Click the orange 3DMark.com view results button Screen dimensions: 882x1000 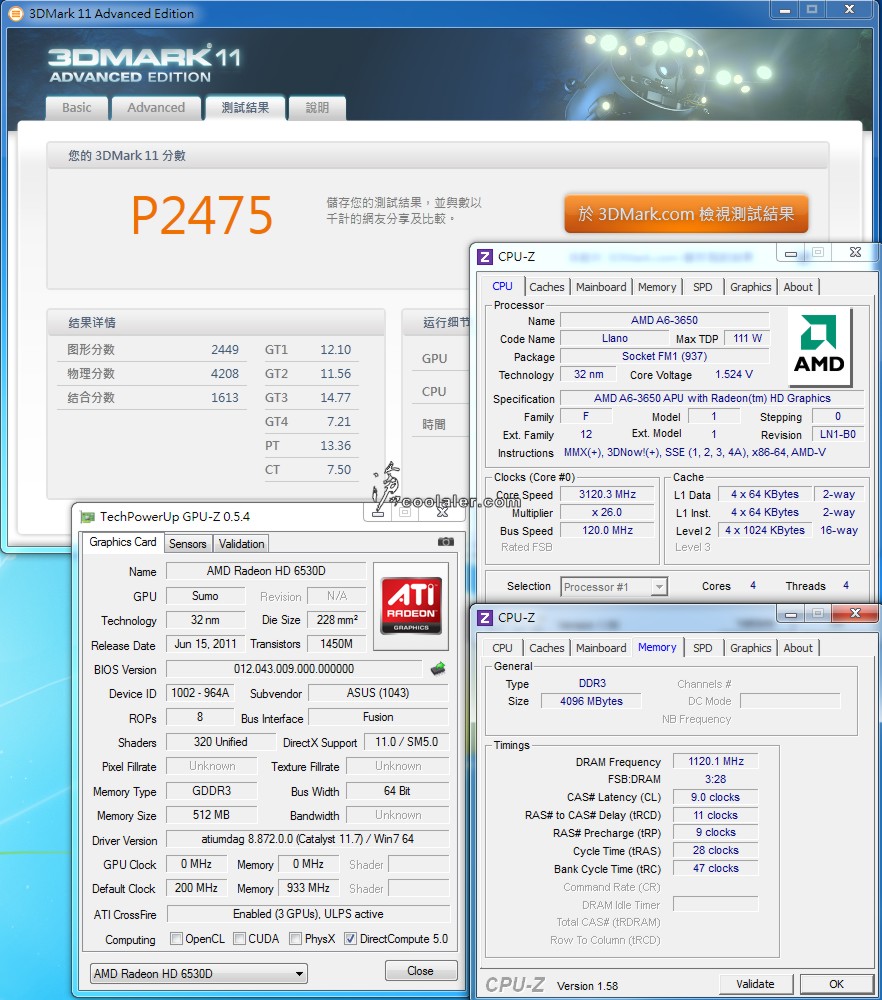coord(686,214)
